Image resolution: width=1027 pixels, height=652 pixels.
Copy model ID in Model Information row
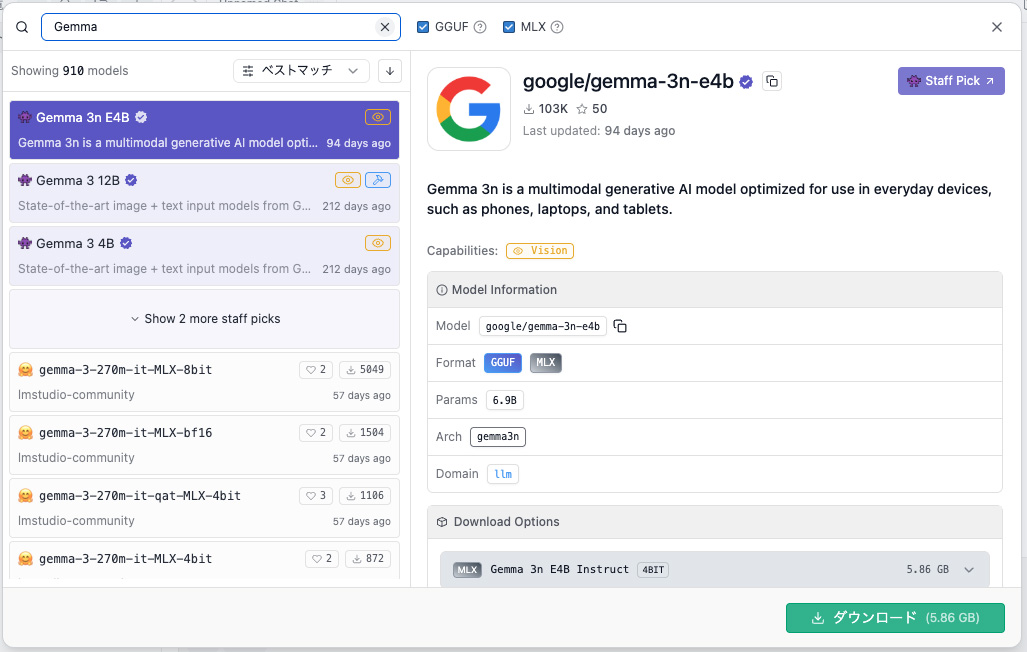pyautogui.click(x=620, y=327)
